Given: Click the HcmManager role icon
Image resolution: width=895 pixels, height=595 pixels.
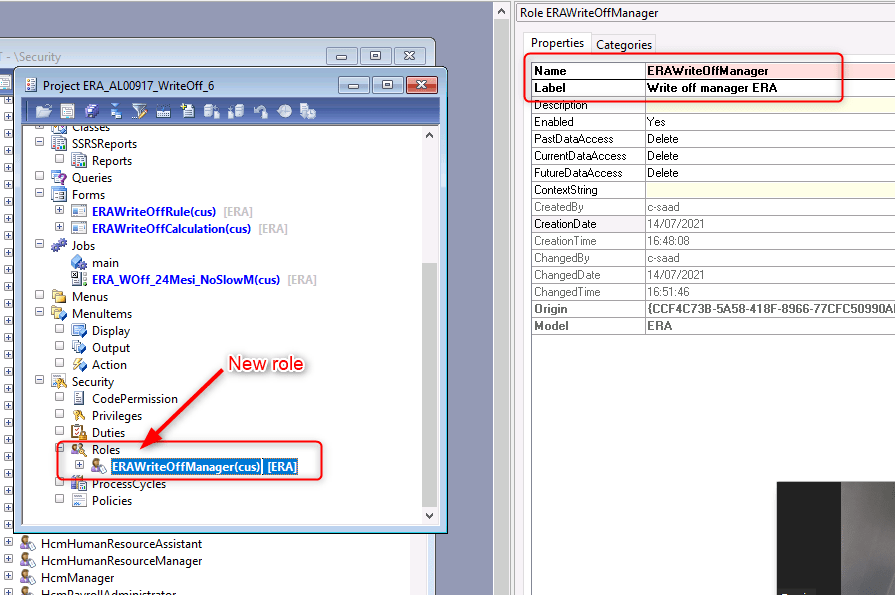Looking at the screenshot, I should [28, 578].
